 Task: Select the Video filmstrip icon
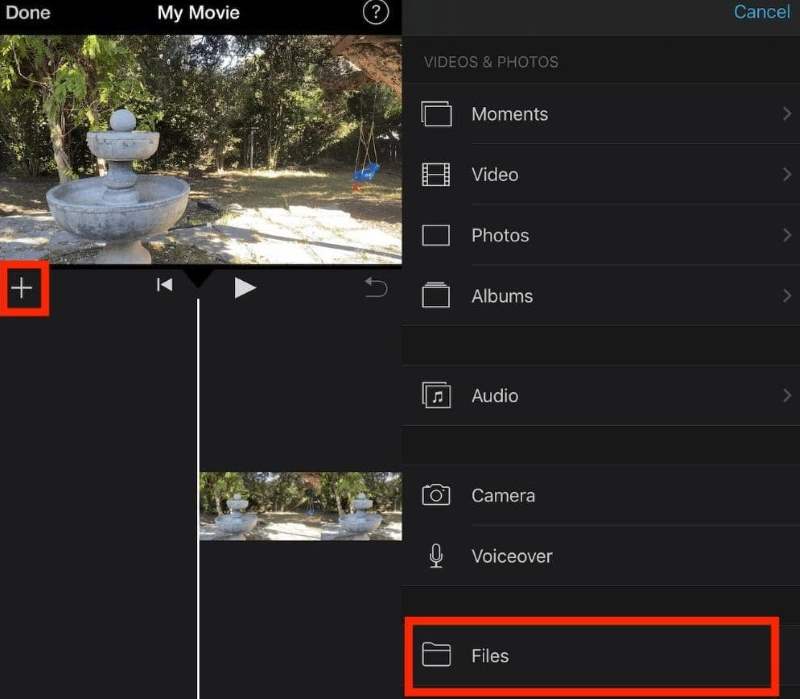[x=438, y=174]
